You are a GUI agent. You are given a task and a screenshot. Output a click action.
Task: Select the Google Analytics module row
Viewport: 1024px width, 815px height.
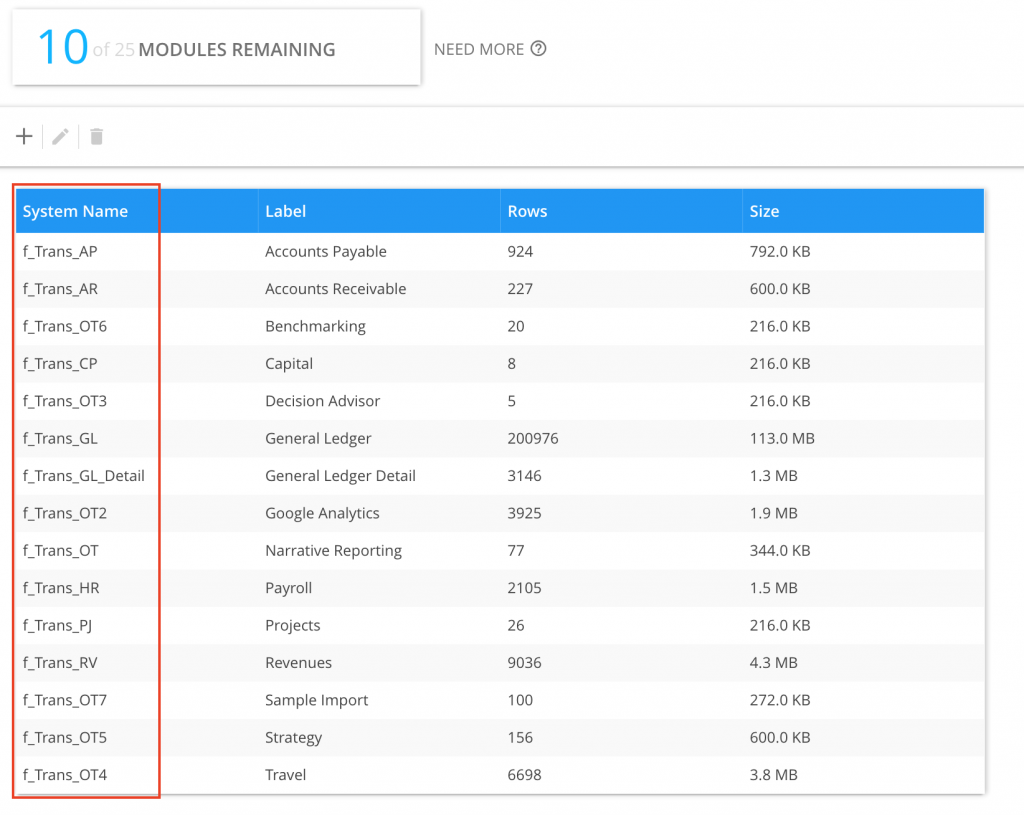[322, 513]
